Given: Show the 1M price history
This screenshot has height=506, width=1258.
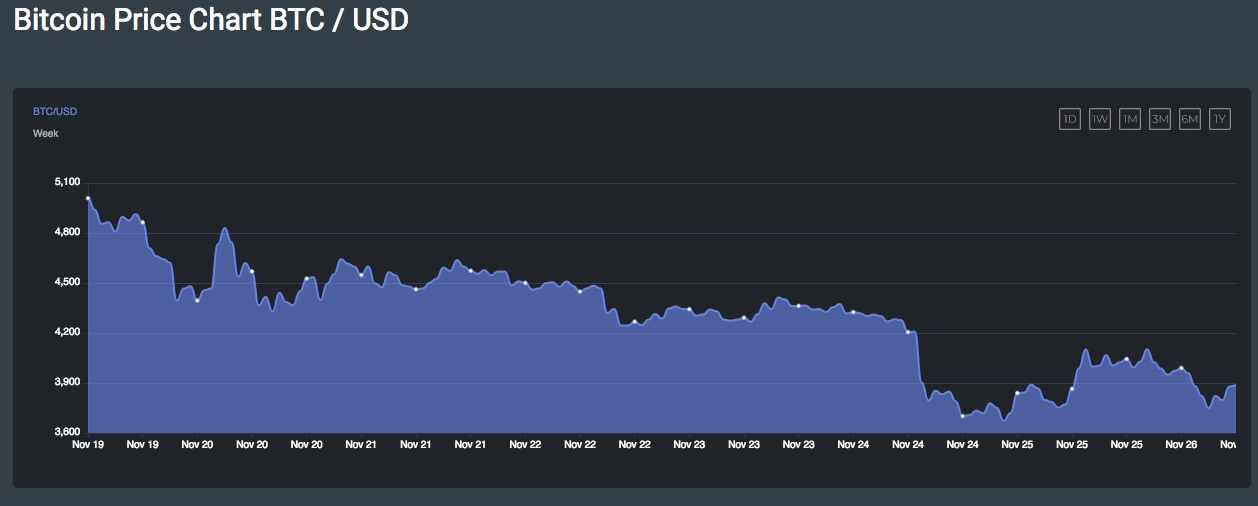Looking at the screenshot, I should (1130, 119).
